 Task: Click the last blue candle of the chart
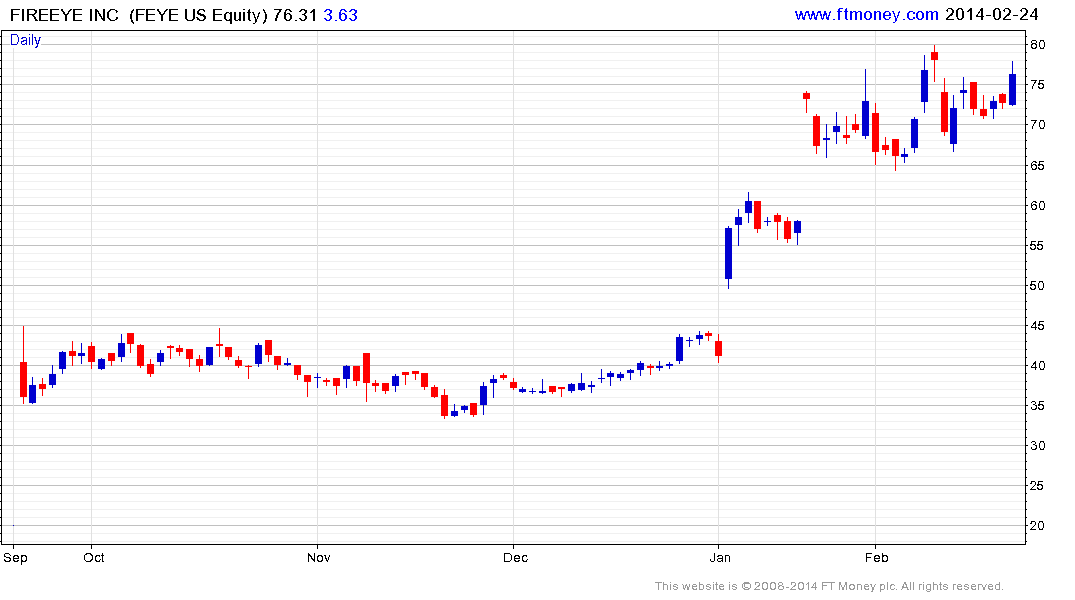point(1013,88)
